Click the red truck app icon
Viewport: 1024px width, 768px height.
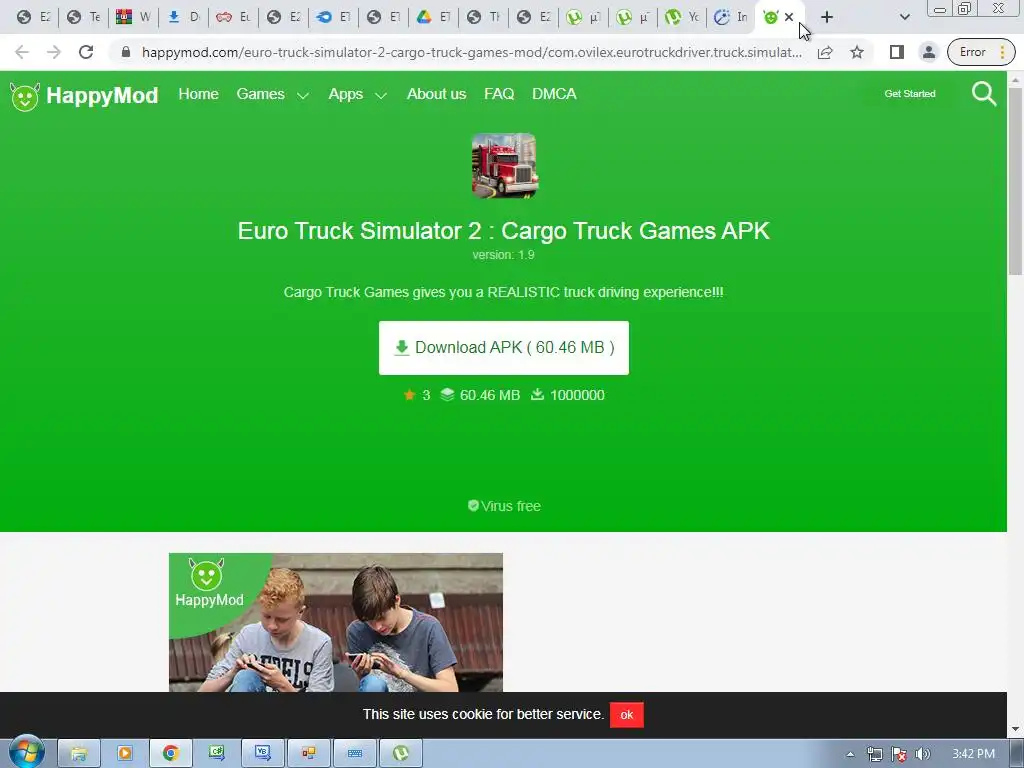point(504,165)
